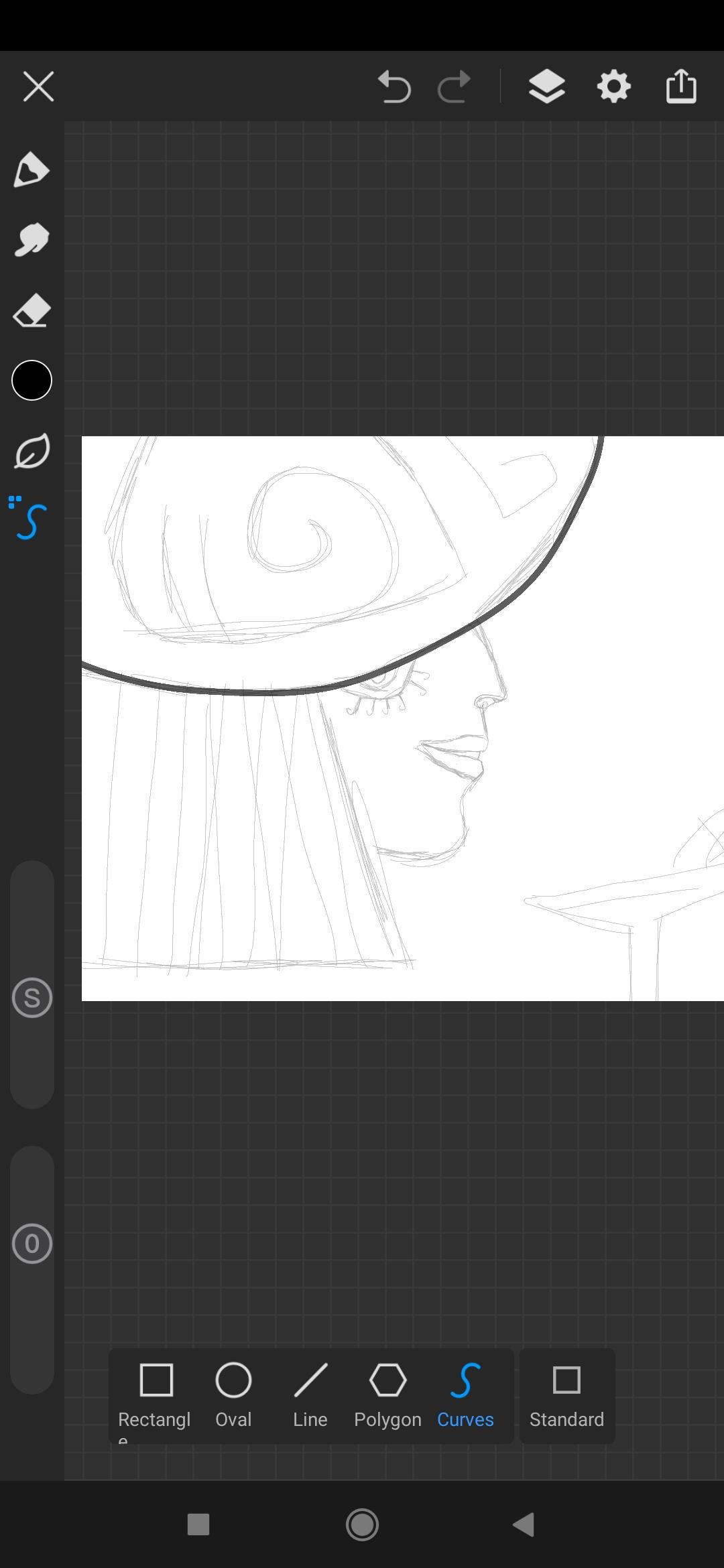Open the Layers panel
This screenshot has width=724, height=1568.
coord(546,86)
